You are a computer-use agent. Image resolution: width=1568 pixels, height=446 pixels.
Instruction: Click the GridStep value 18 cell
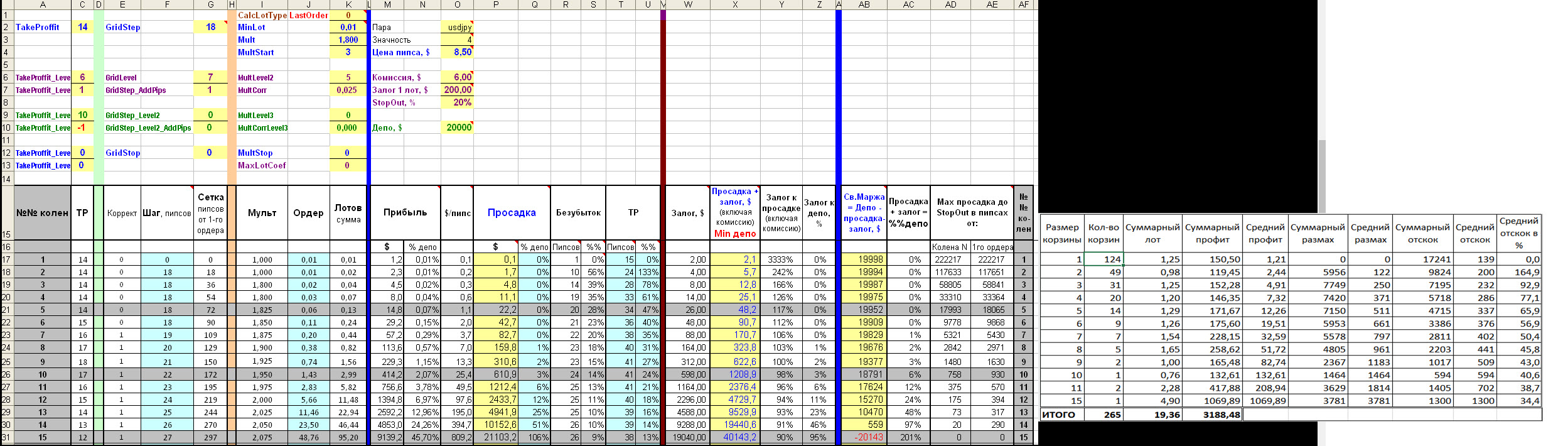coord(210,27)
